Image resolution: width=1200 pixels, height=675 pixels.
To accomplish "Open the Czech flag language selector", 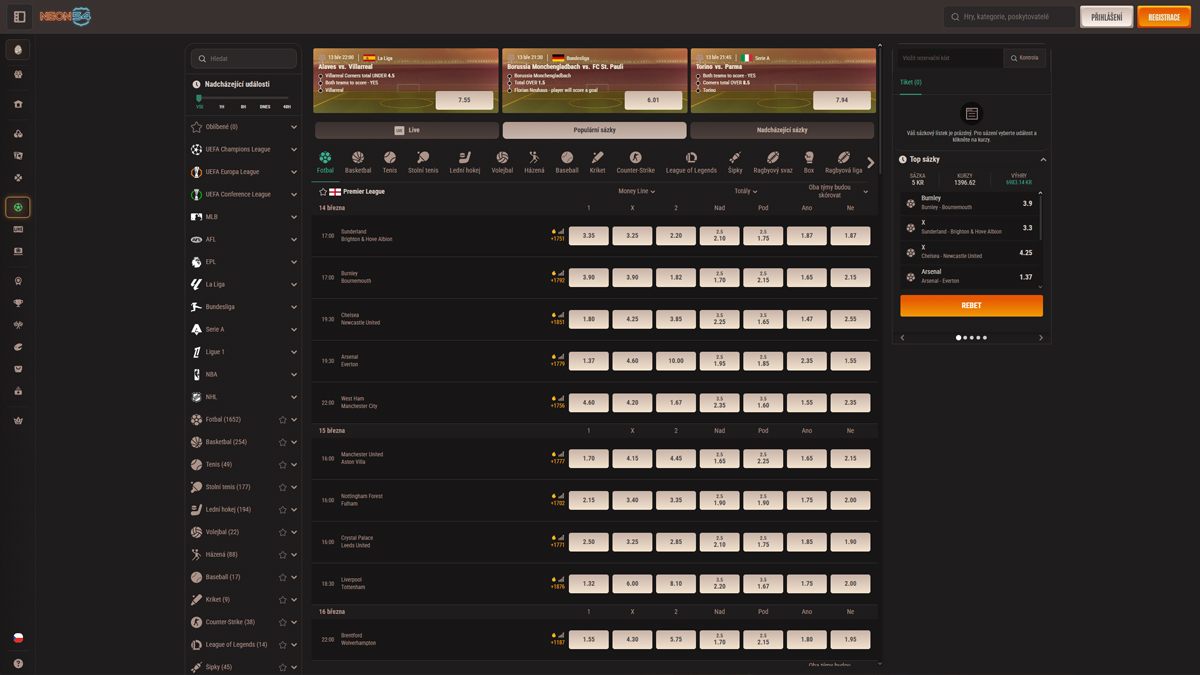I will tap(18, 638).
